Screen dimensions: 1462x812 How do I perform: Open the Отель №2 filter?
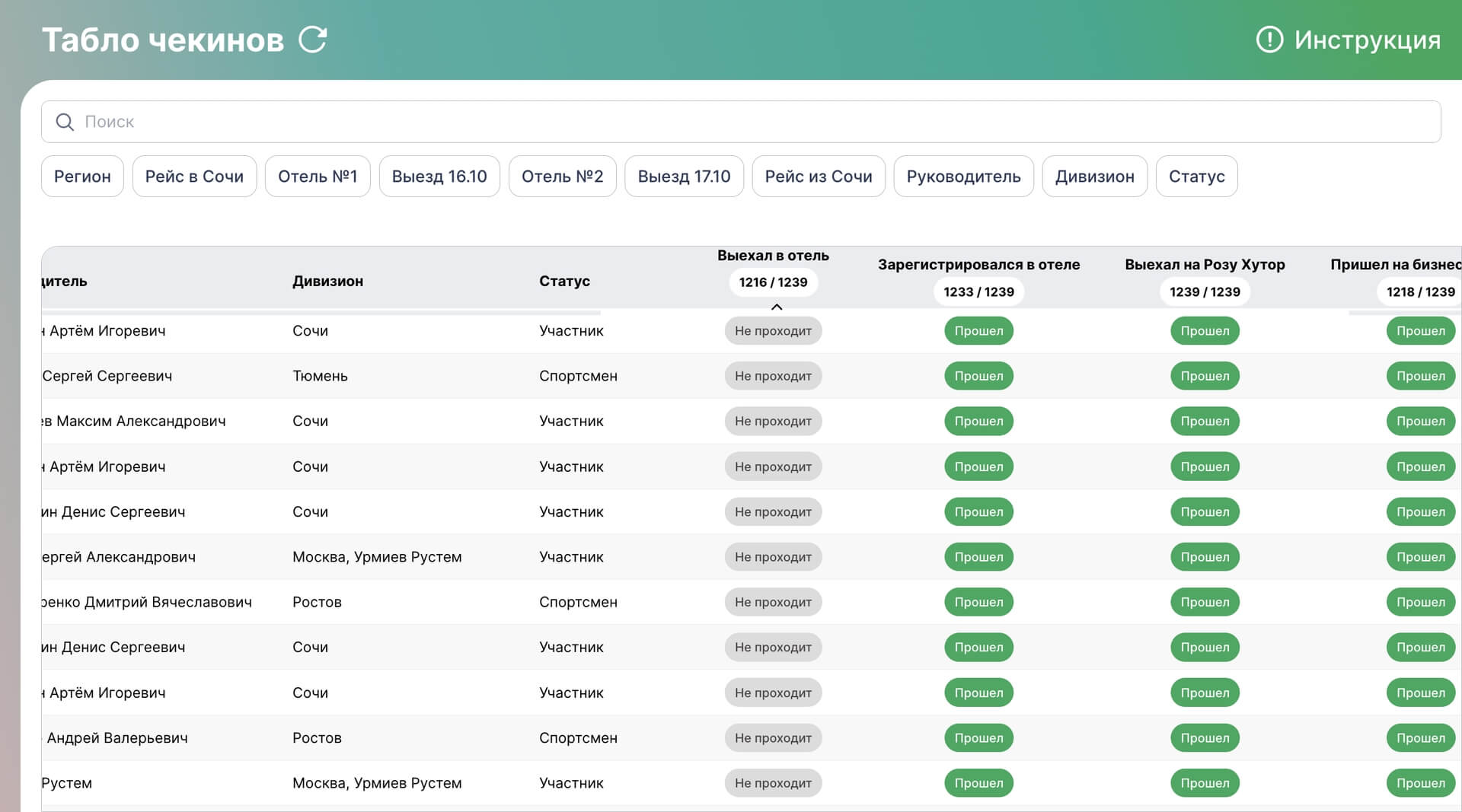tap(562, 177)
